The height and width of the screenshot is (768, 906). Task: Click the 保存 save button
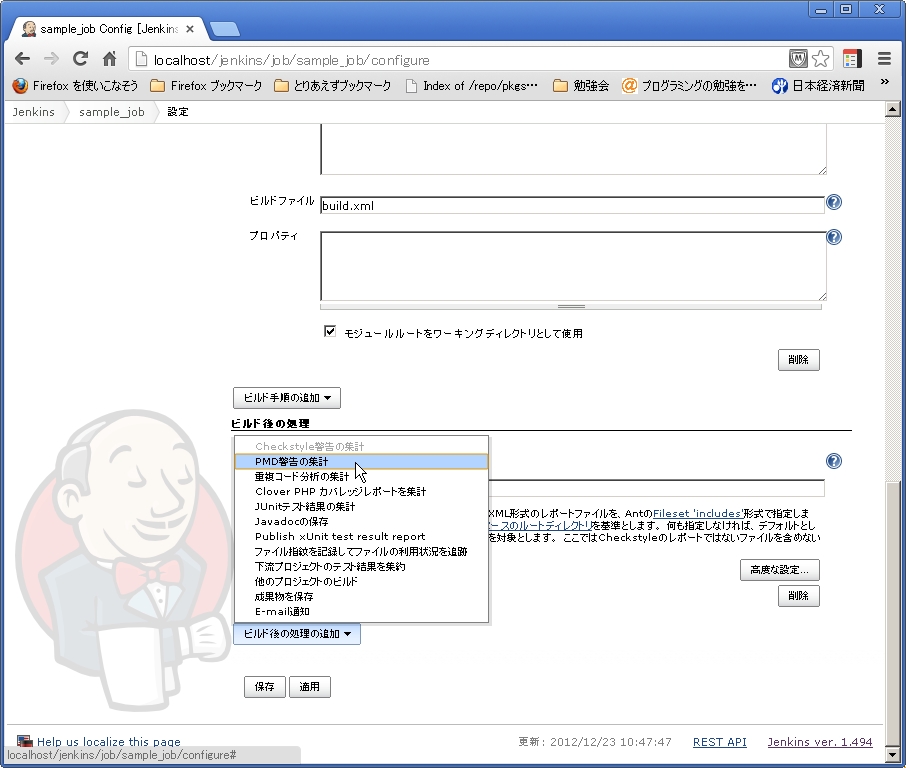(x=265, y=687)
